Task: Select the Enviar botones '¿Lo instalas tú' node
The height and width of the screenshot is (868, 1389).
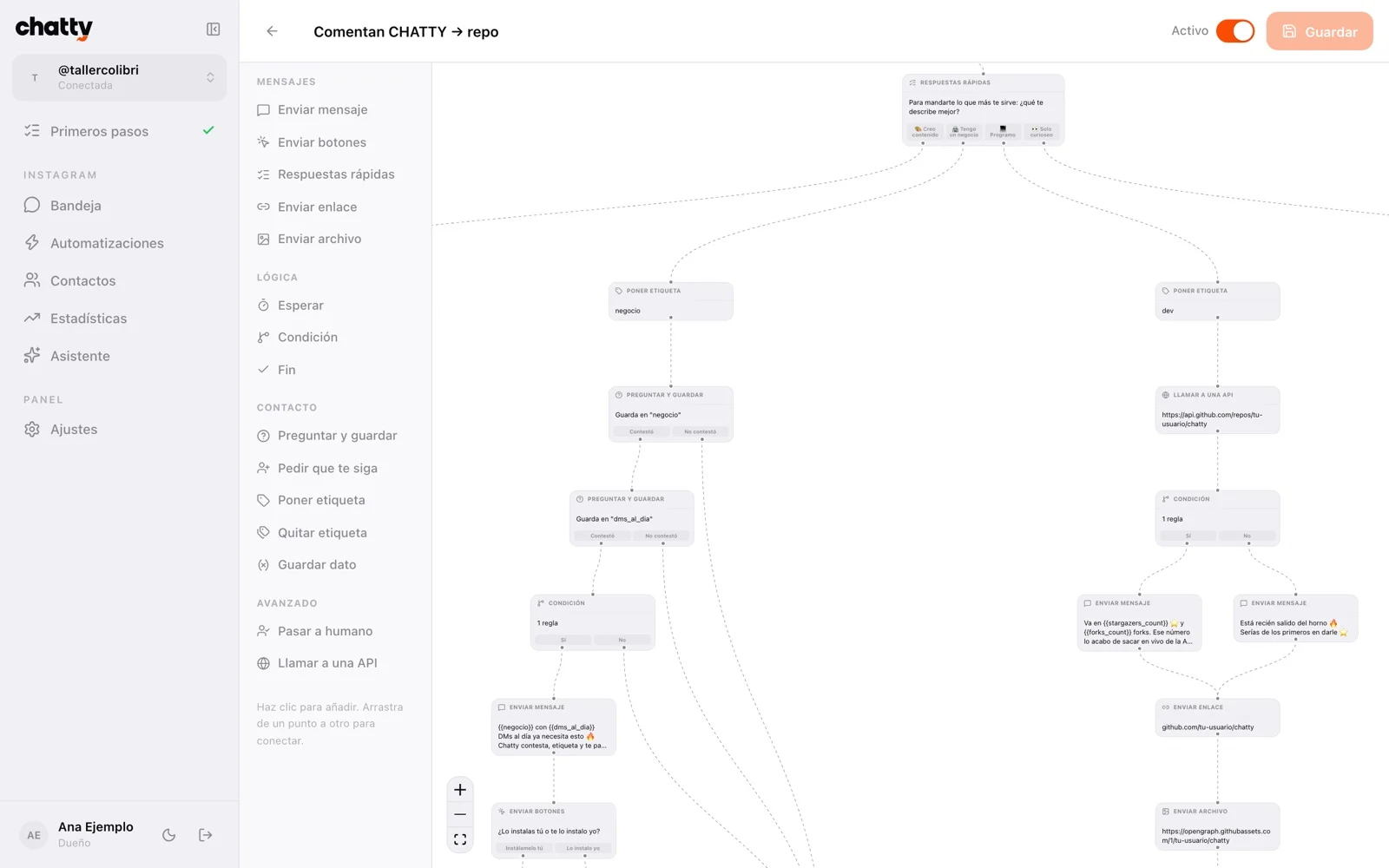Action: click(554, 831)
